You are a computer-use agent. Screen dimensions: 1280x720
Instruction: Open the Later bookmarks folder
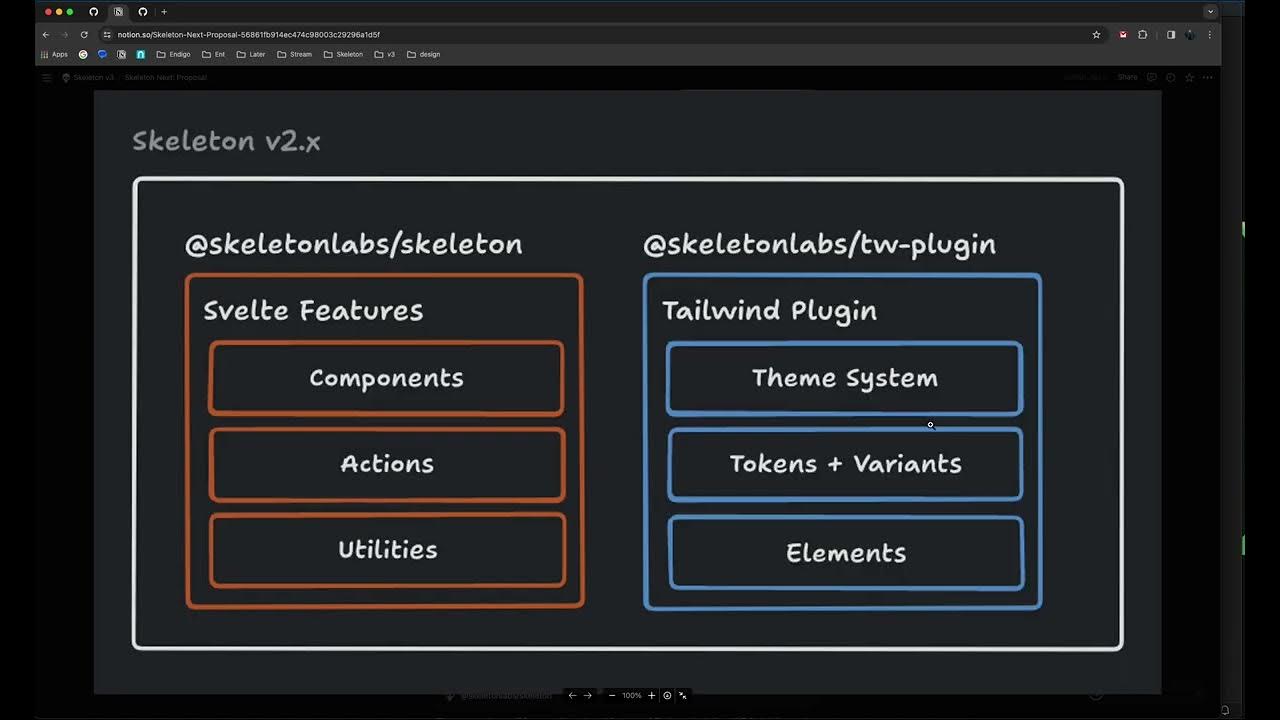[x=251, y=54]
